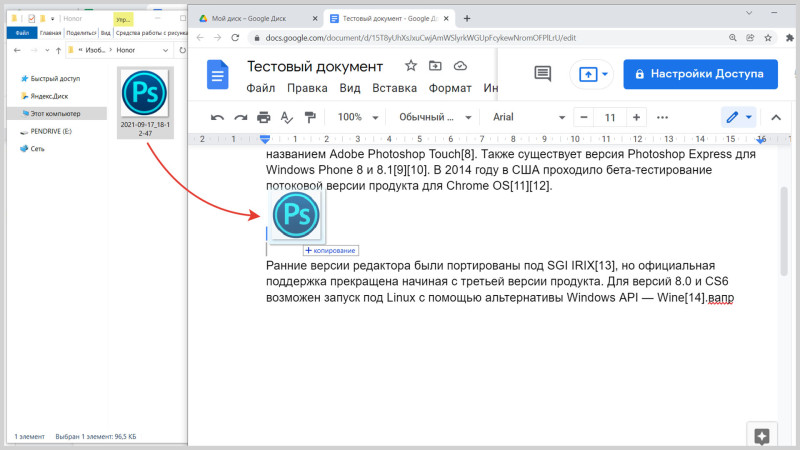Click the Explore button at bottom right

[x=762, y=436]
